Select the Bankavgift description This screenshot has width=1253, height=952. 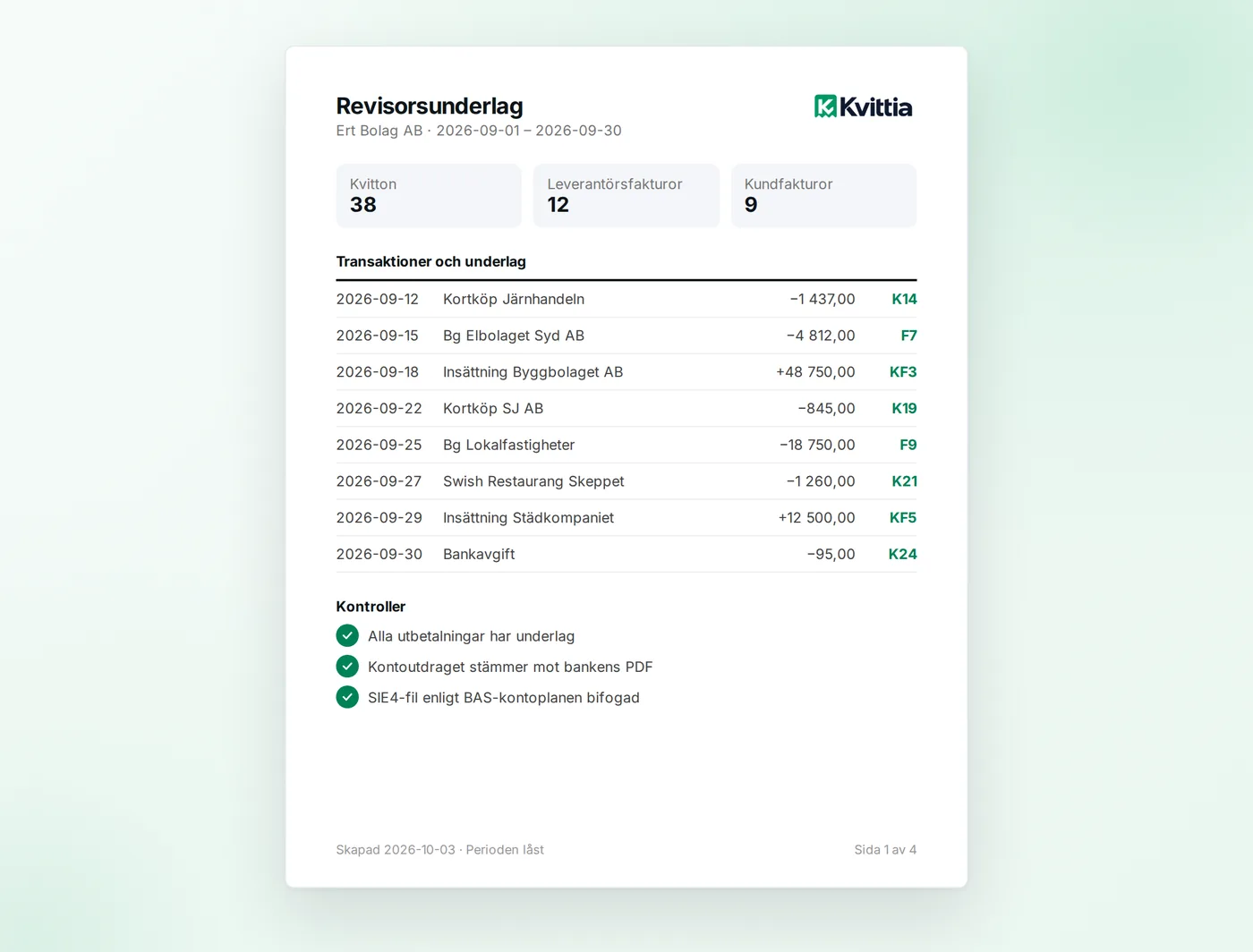click(479, 554)
